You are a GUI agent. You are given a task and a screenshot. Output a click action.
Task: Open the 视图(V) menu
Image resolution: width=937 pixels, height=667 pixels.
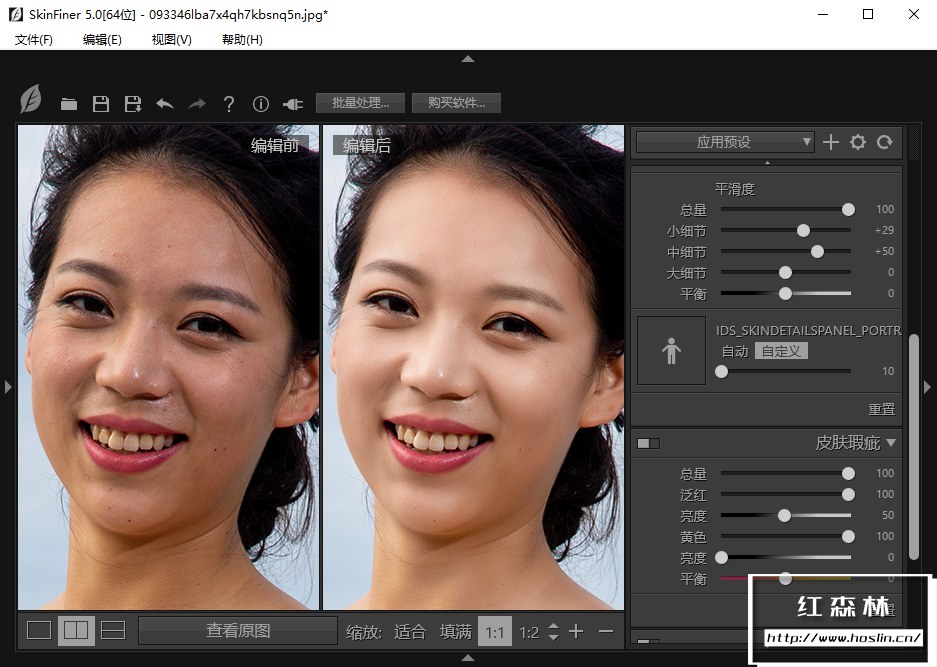pyautogui.click(x=171, y=39)
